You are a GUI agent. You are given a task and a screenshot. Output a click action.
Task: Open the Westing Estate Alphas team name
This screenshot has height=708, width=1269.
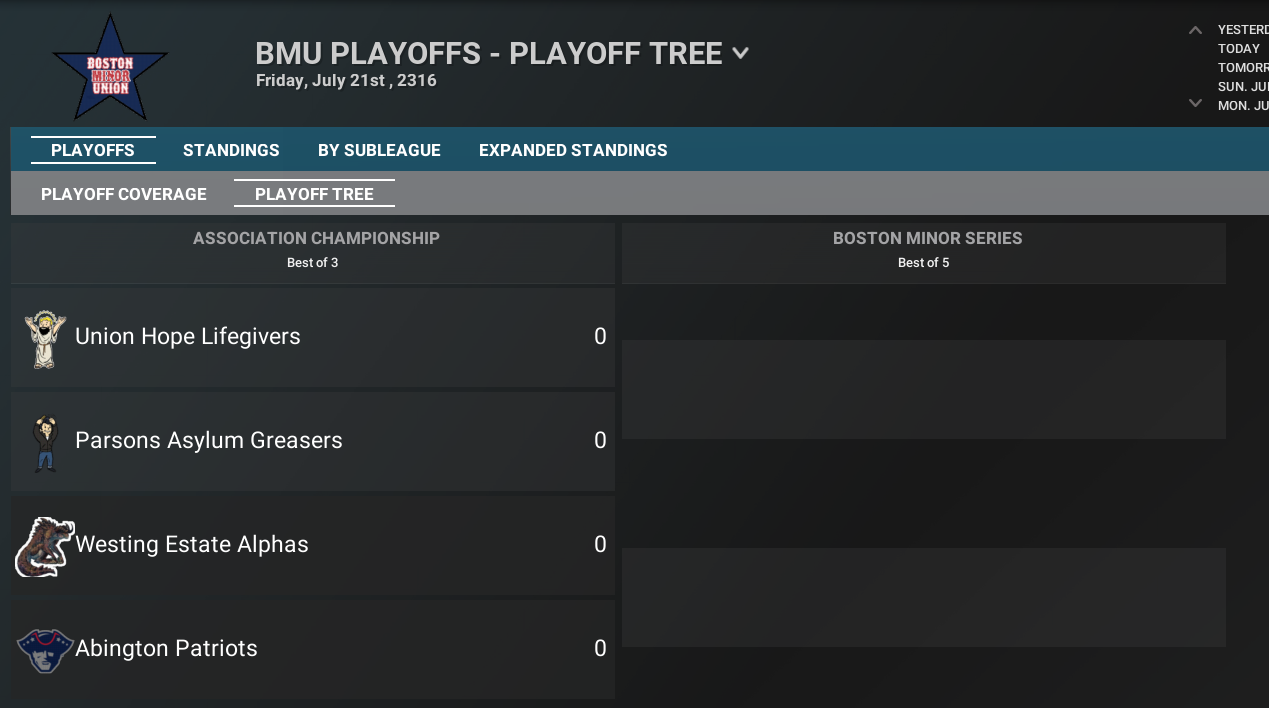192,545
